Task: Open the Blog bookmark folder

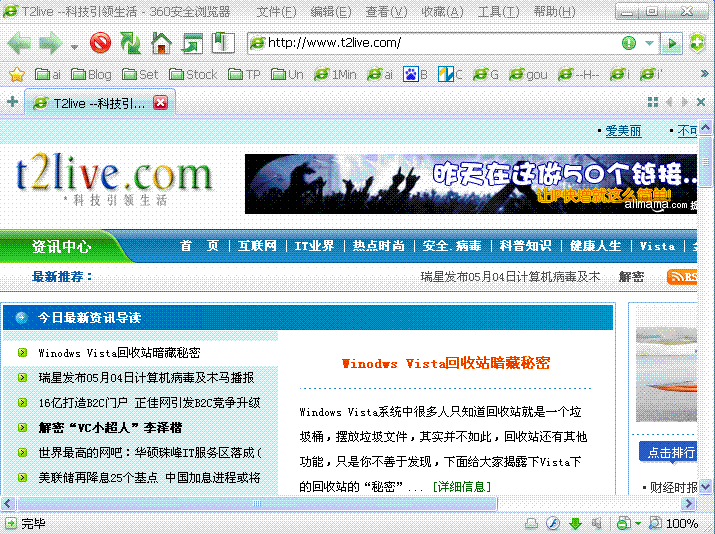Action: 91,74
